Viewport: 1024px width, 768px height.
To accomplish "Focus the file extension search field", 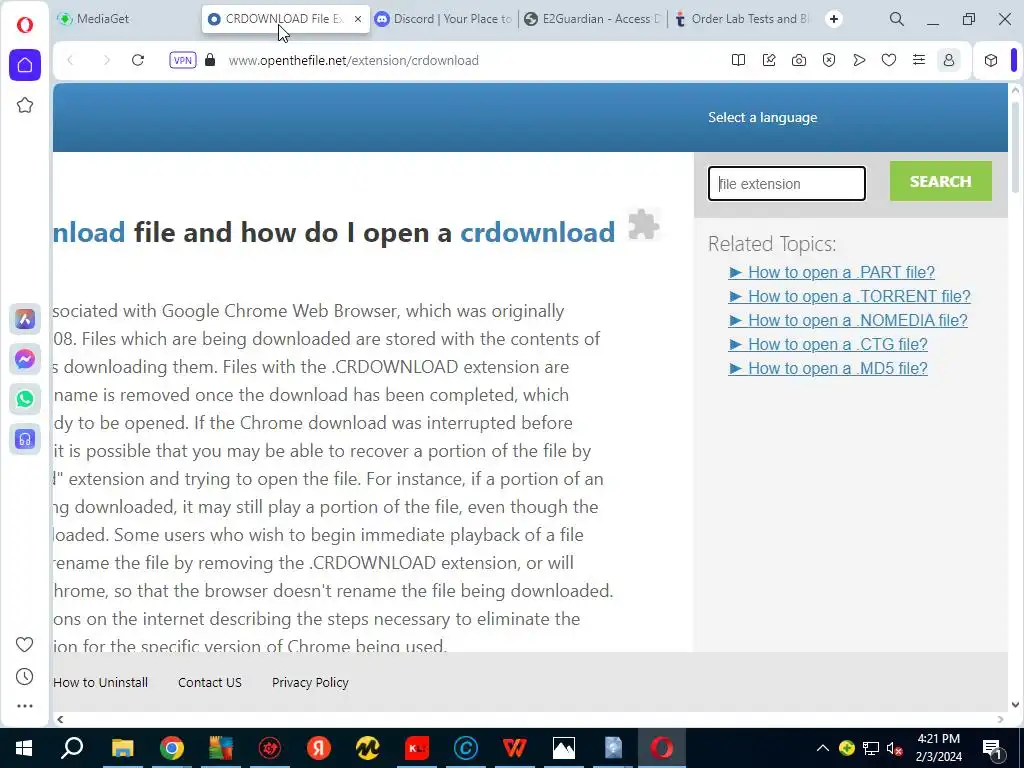I will coord(787,184).
